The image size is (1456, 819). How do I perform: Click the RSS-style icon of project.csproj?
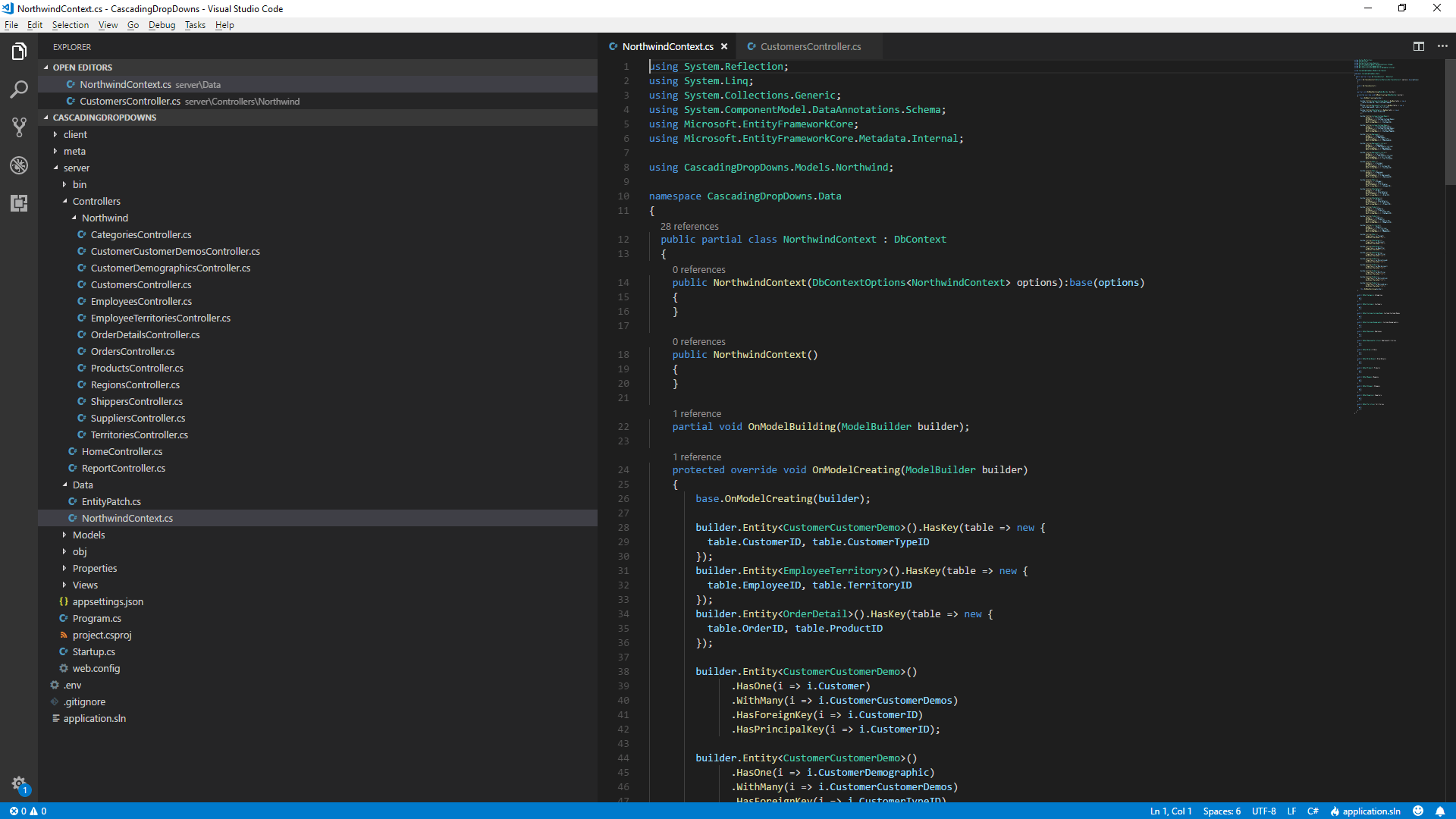click(64, 635)
